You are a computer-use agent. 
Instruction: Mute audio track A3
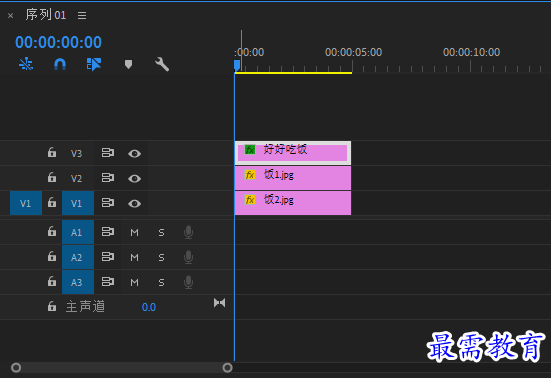(x=134, y=282)
